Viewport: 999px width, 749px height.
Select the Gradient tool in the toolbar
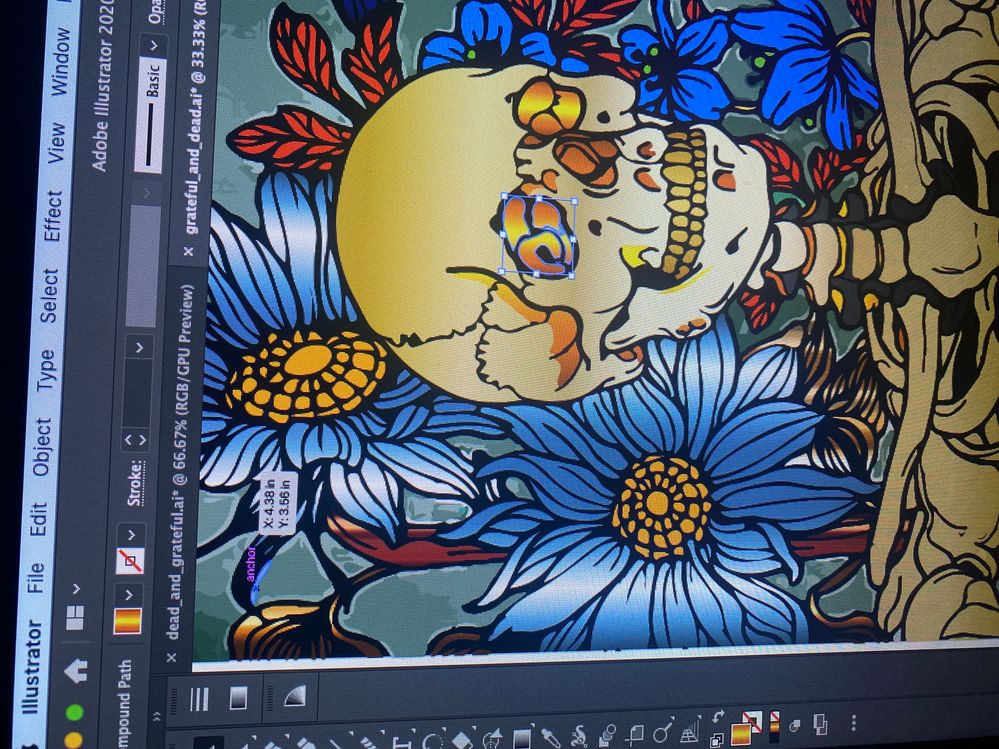pos(522,739)
